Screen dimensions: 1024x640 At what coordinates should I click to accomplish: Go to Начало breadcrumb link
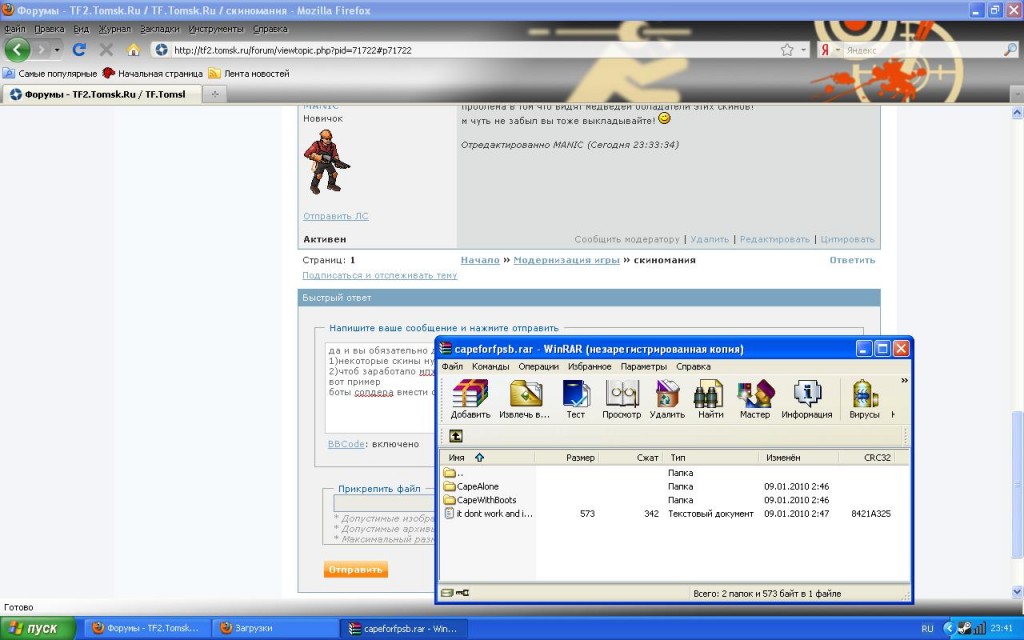tap(480, 260)
